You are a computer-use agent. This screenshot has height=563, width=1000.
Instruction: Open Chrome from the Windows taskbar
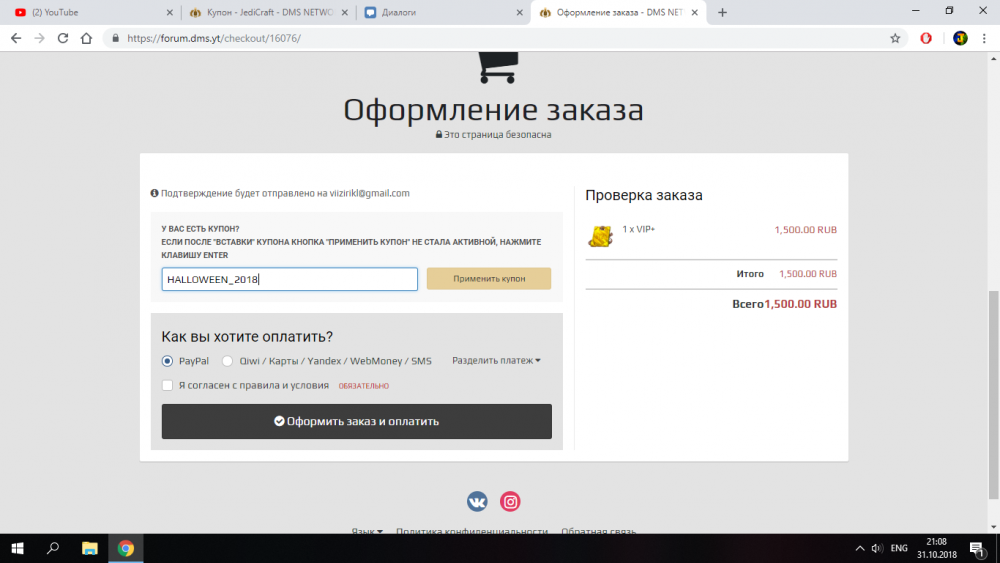[x=125, y=548]
